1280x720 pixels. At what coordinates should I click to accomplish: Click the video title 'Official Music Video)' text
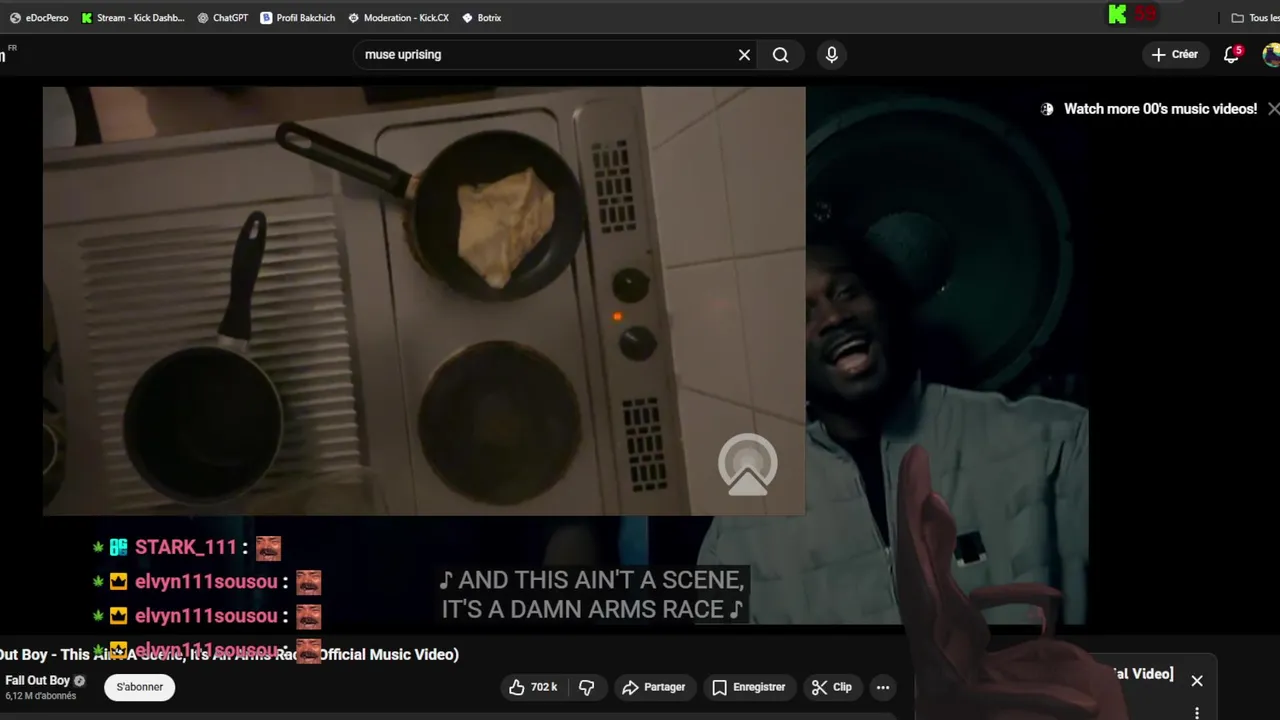[x=389, y=654]
